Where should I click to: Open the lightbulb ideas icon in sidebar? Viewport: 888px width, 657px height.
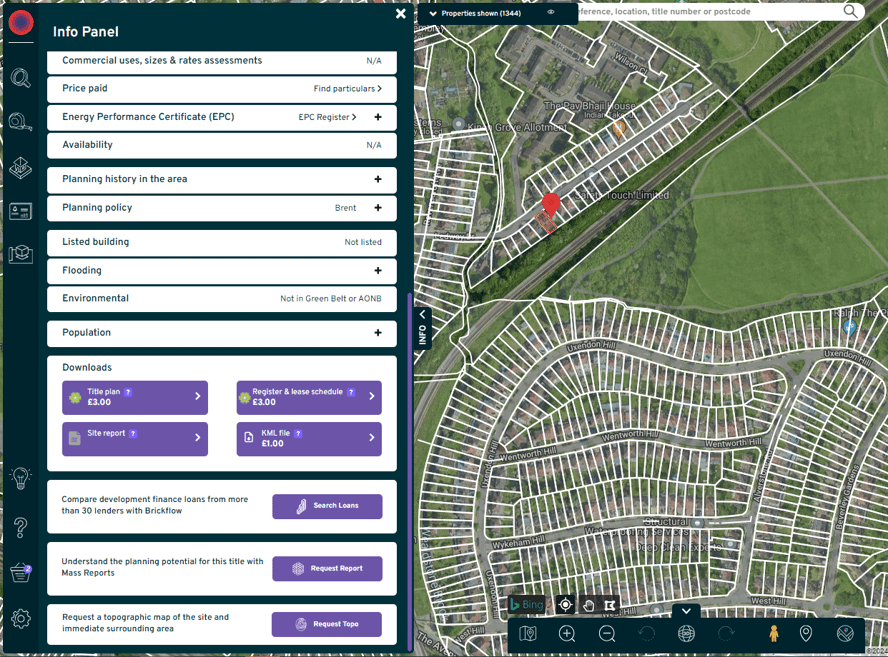tap(20, 479)
